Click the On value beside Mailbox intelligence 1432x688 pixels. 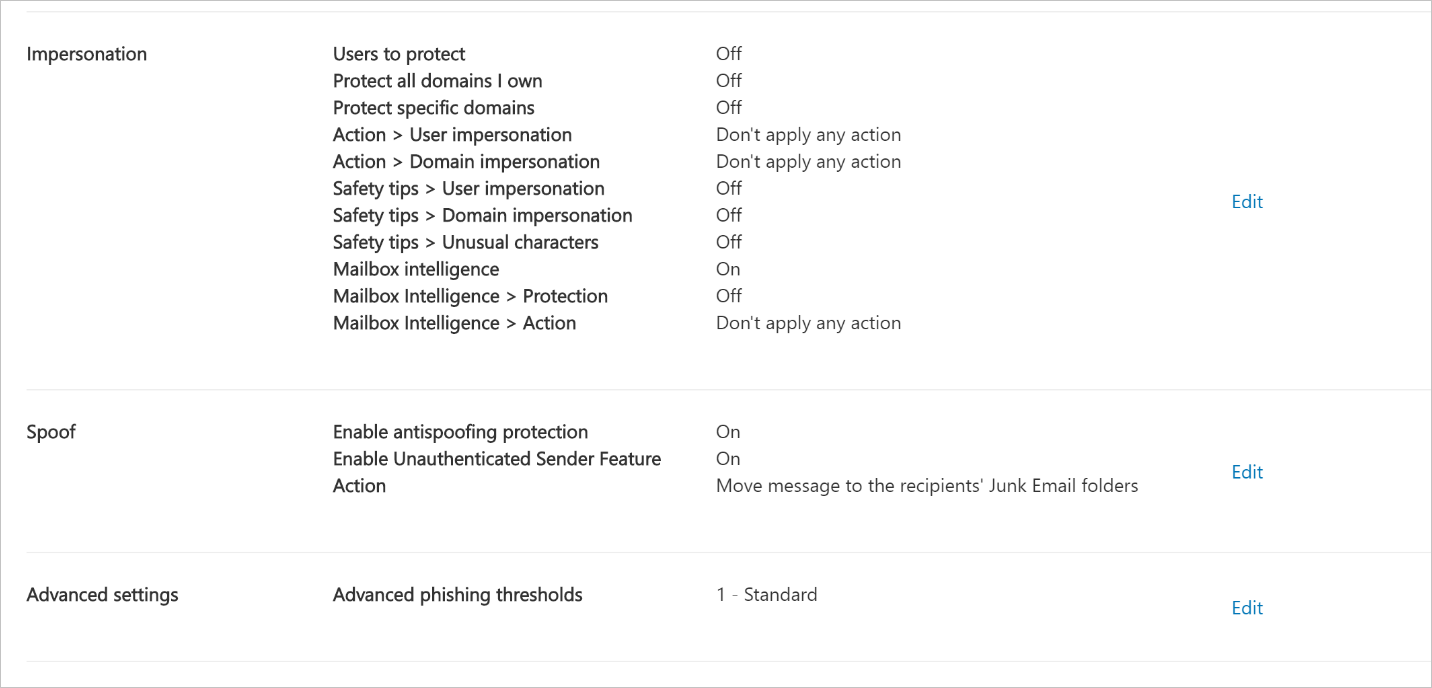(728, 269)
